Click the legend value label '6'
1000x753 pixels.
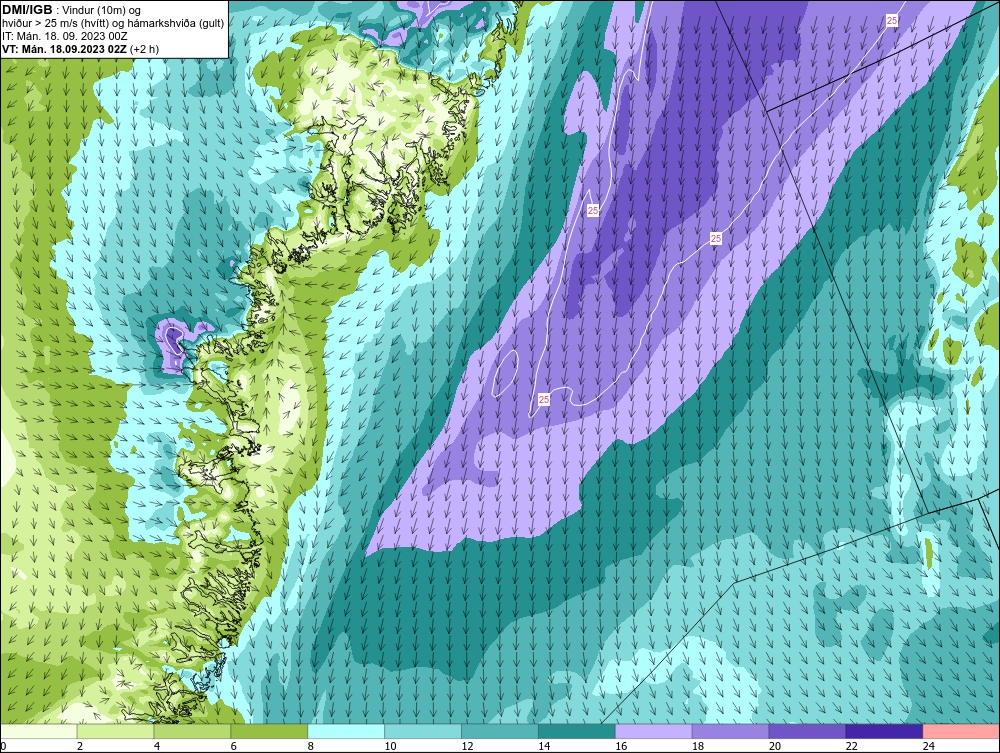coord(233,746)
